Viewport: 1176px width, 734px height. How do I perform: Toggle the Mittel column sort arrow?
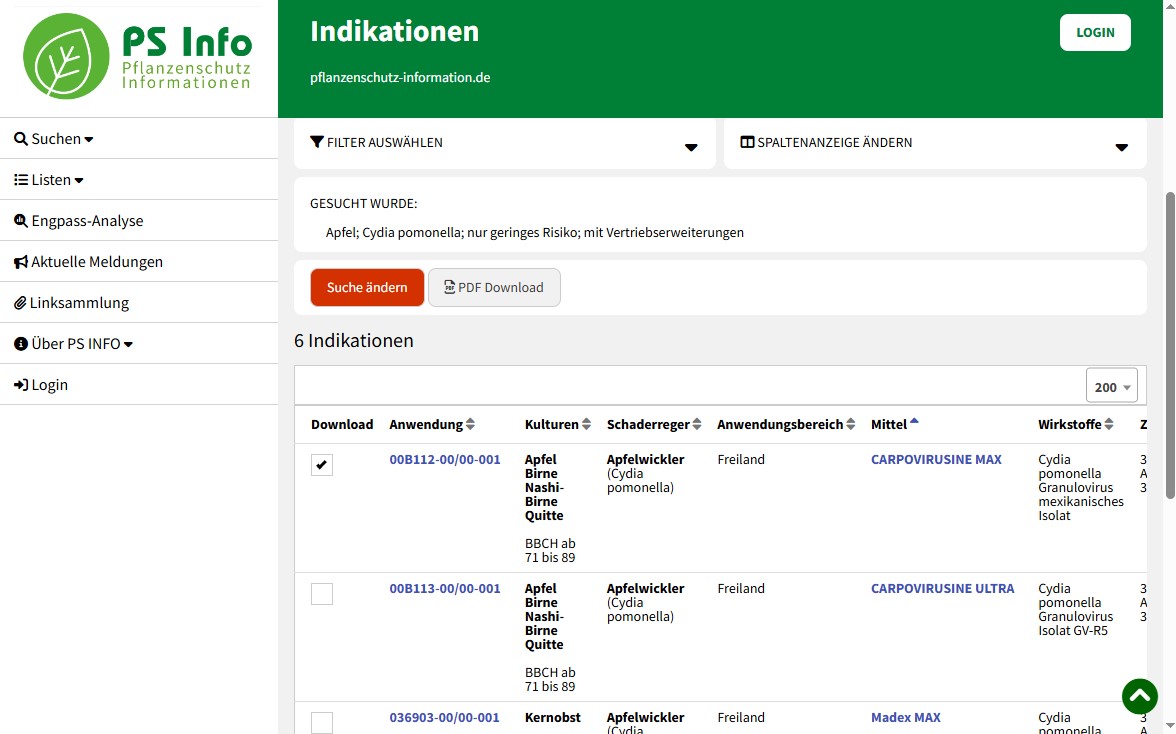point(914,422)
